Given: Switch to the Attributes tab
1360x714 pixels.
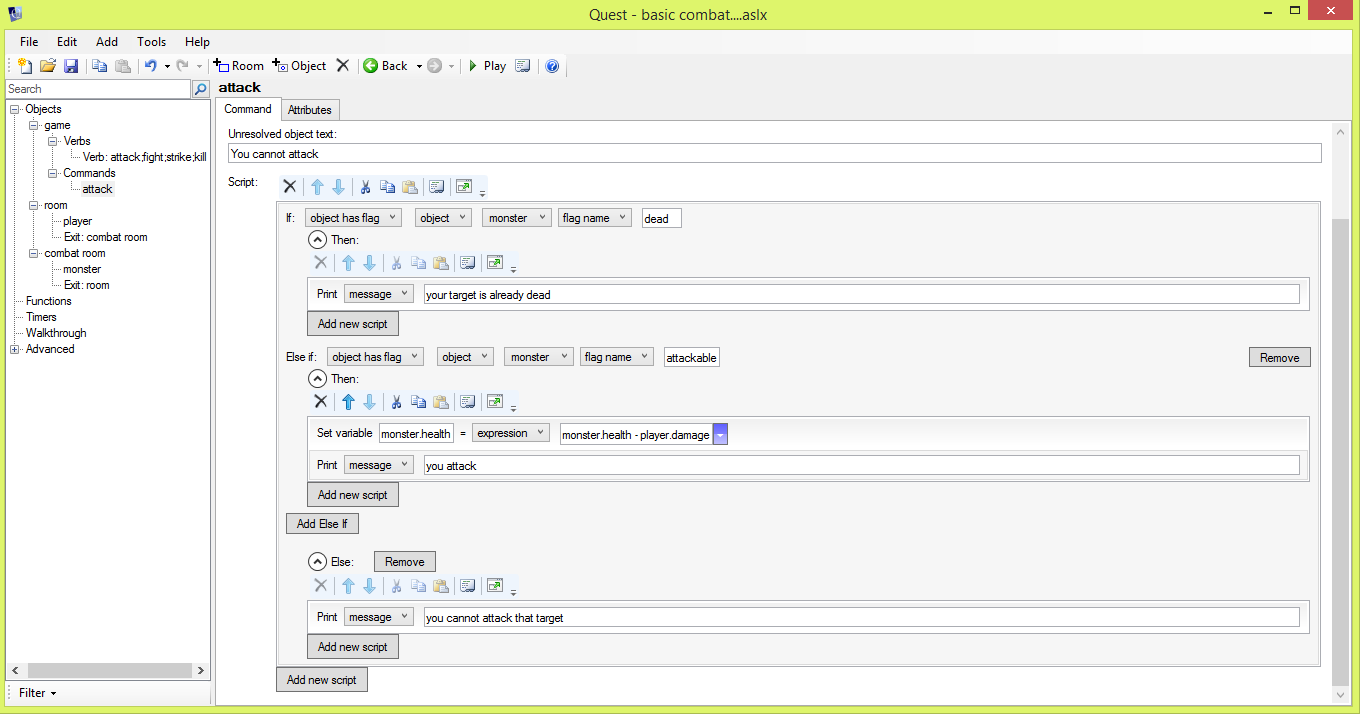Looking at the screenshot, I should click(x=309, y=110).
